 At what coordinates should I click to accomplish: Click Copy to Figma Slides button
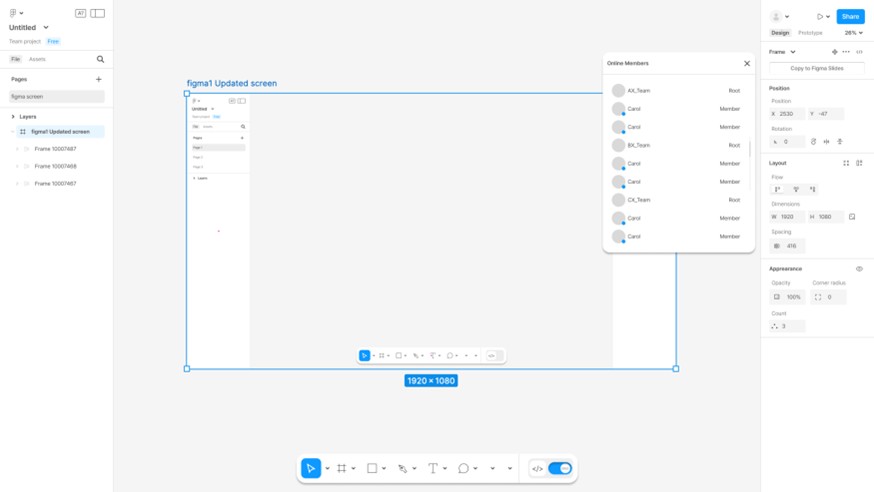point(817,68)
